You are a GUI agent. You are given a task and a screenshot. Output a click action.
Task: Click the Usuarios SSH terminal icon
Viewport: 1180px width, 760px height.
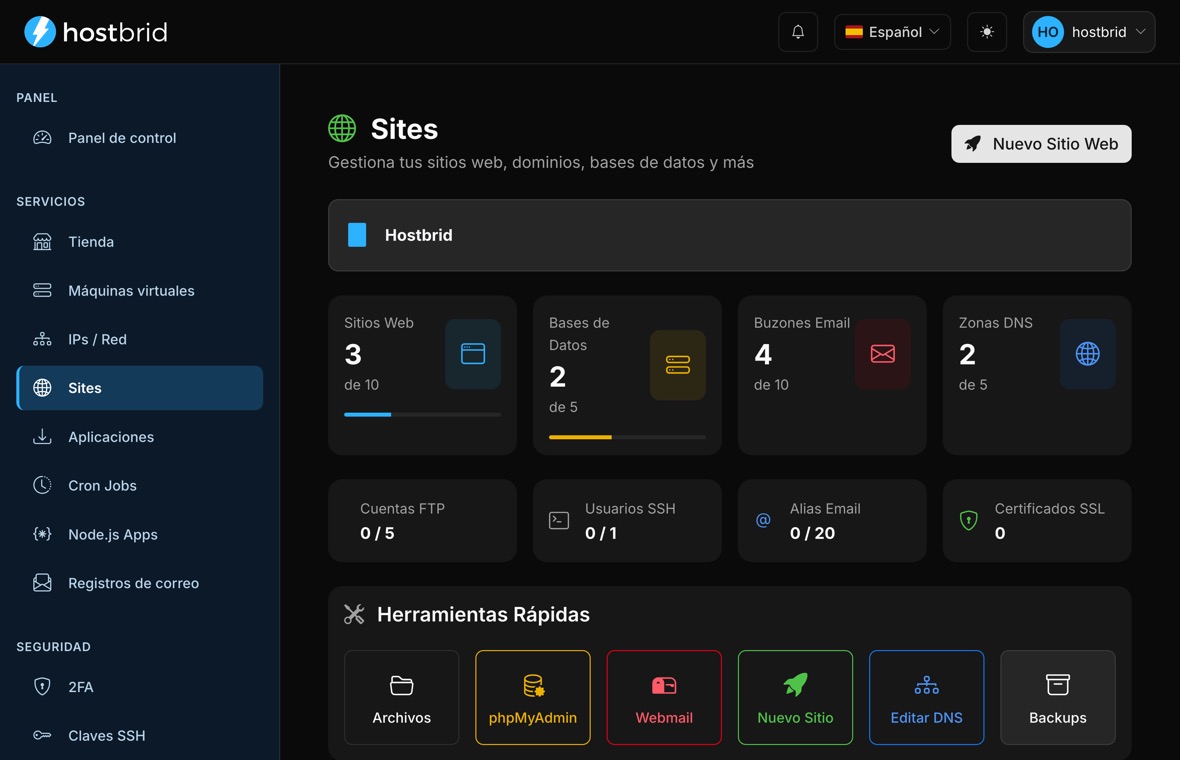click(x=558, y=520)
